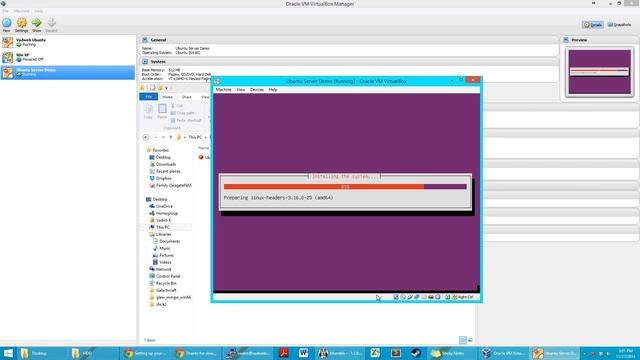Image resolution: width=640 pixels, height=360 pixels.
Task: Select Recycle Bin in navigation pane
Action: [x=162, y=283]
